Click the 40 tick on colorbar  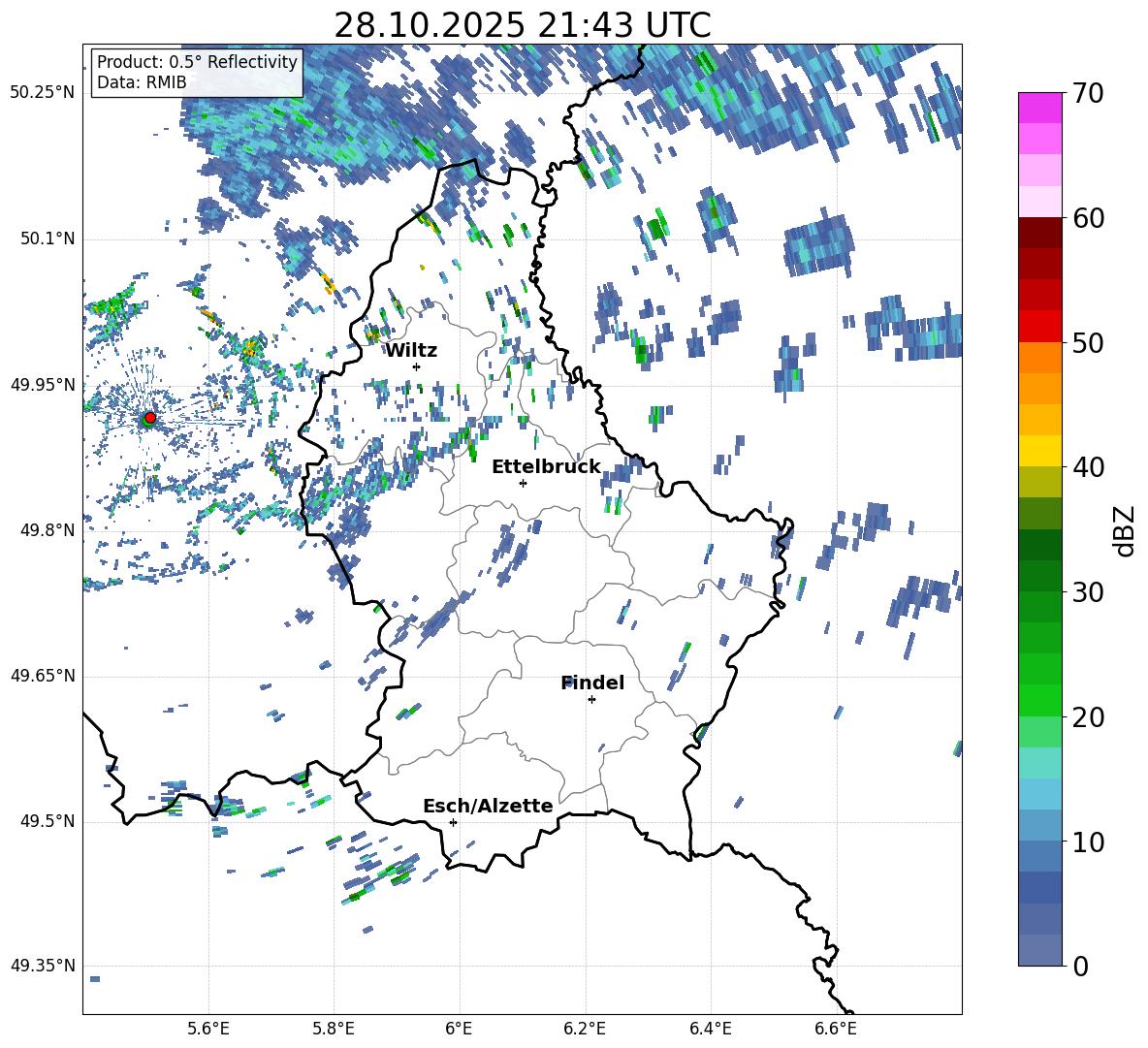coord(1087,467)
